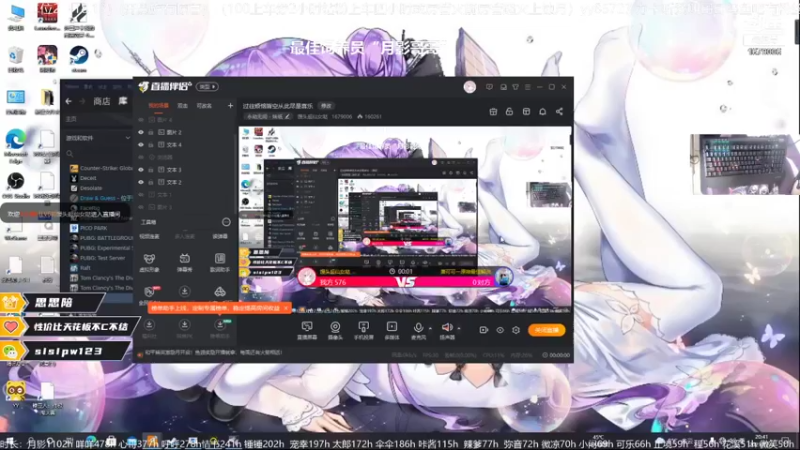Click the pencil edit icon beside category label
Image resolution: width=800 pixels, height=450 pixels.
coord(288,117)
